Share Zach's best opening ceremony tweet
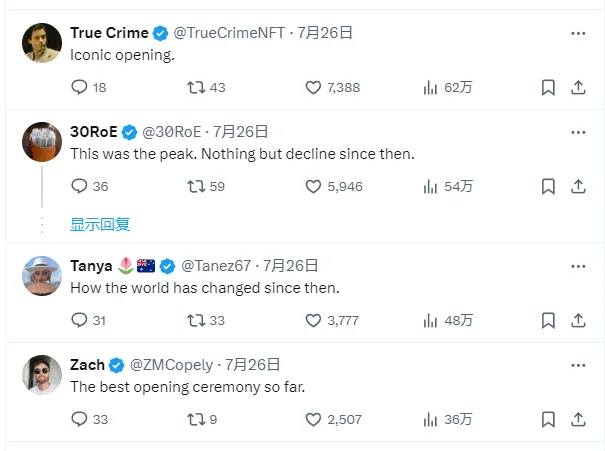 click(578, 419)
